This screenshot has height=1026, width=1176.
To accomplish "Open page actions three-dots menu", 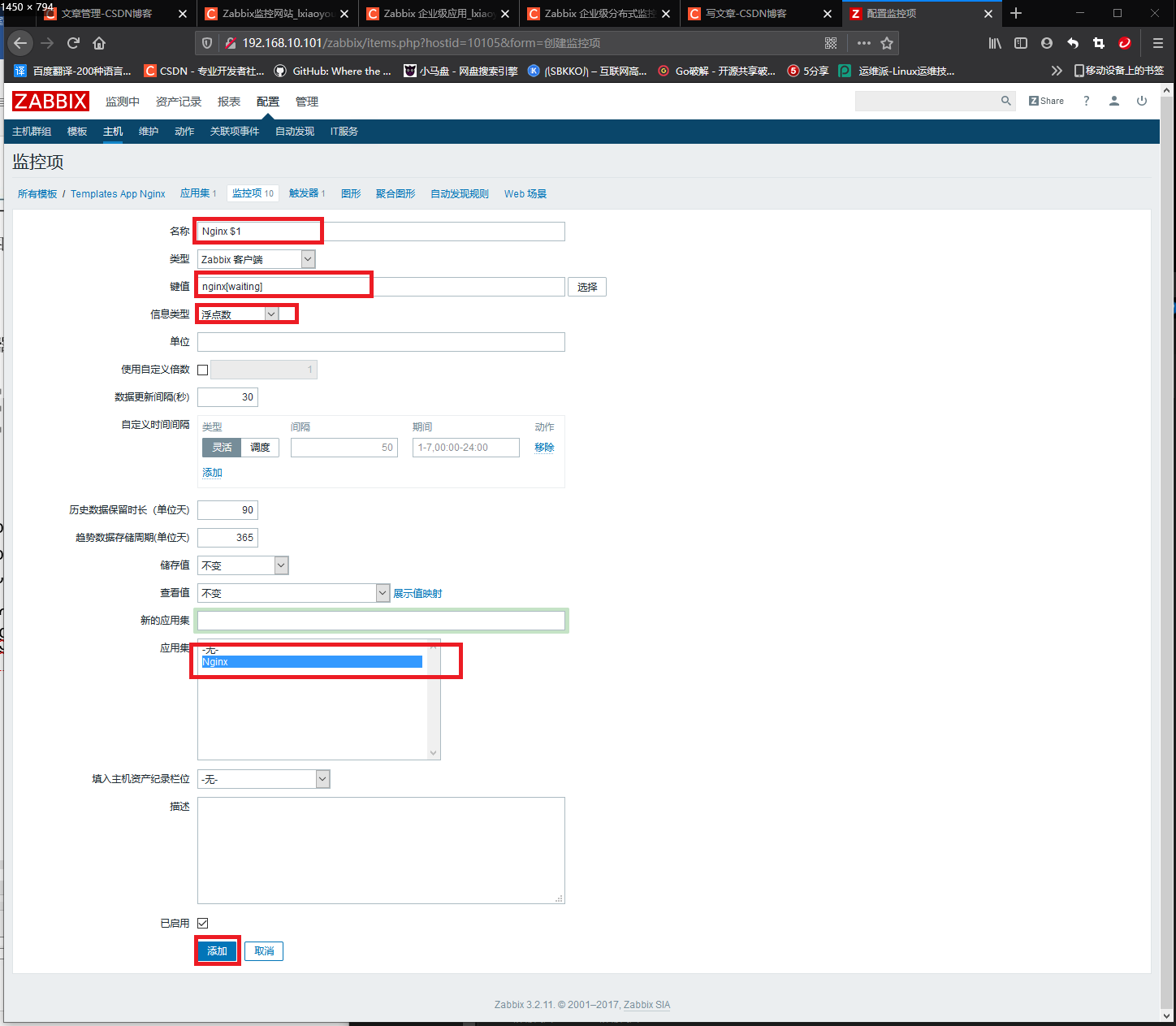I will click(864, 43).
